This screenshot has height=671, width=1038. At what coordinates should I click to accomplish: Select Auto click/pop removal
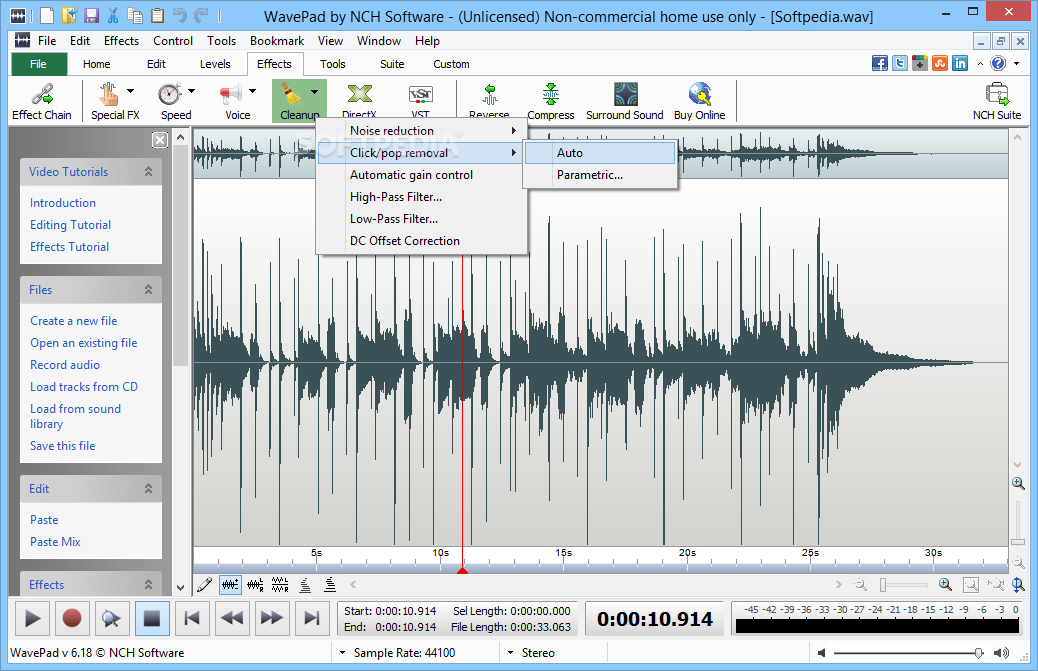600,153
